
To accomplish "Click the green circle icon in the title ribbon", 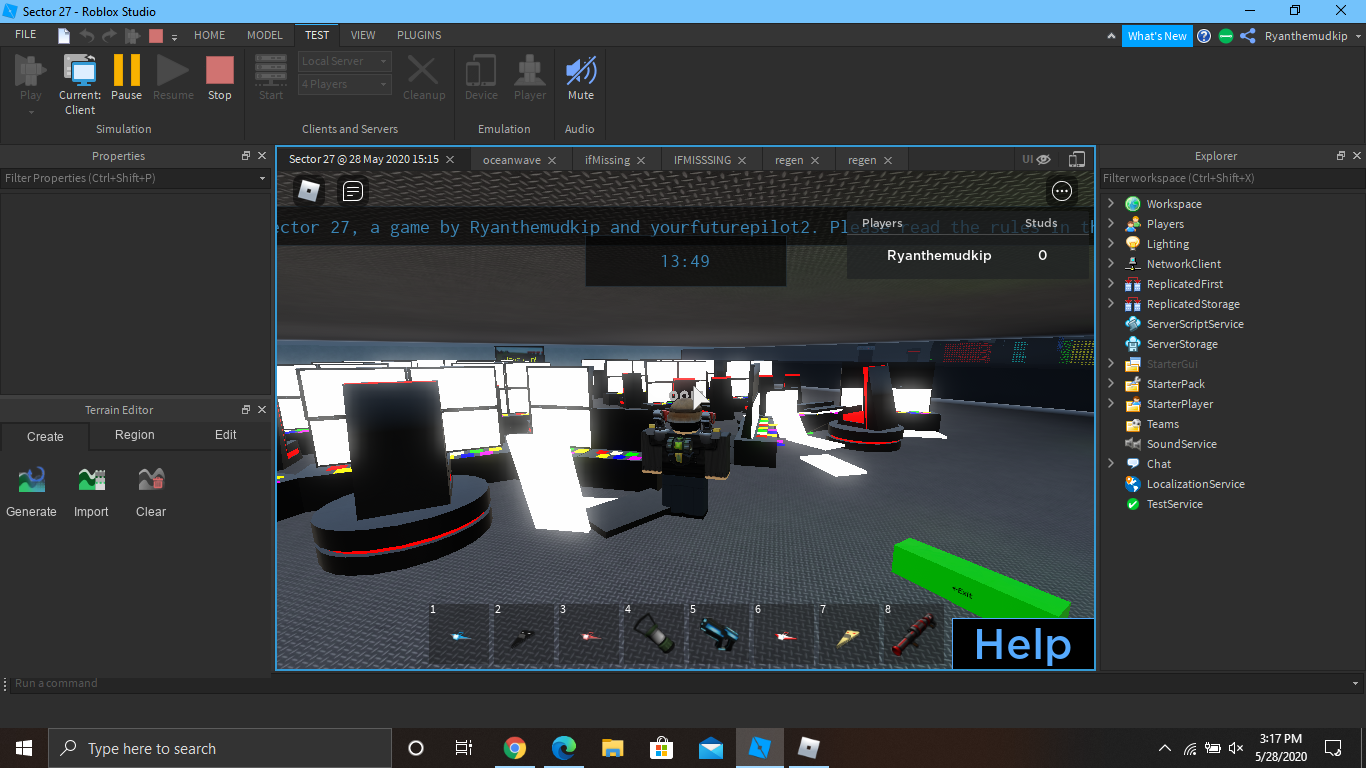I will pyautogui.click(x=1226, y=36).
